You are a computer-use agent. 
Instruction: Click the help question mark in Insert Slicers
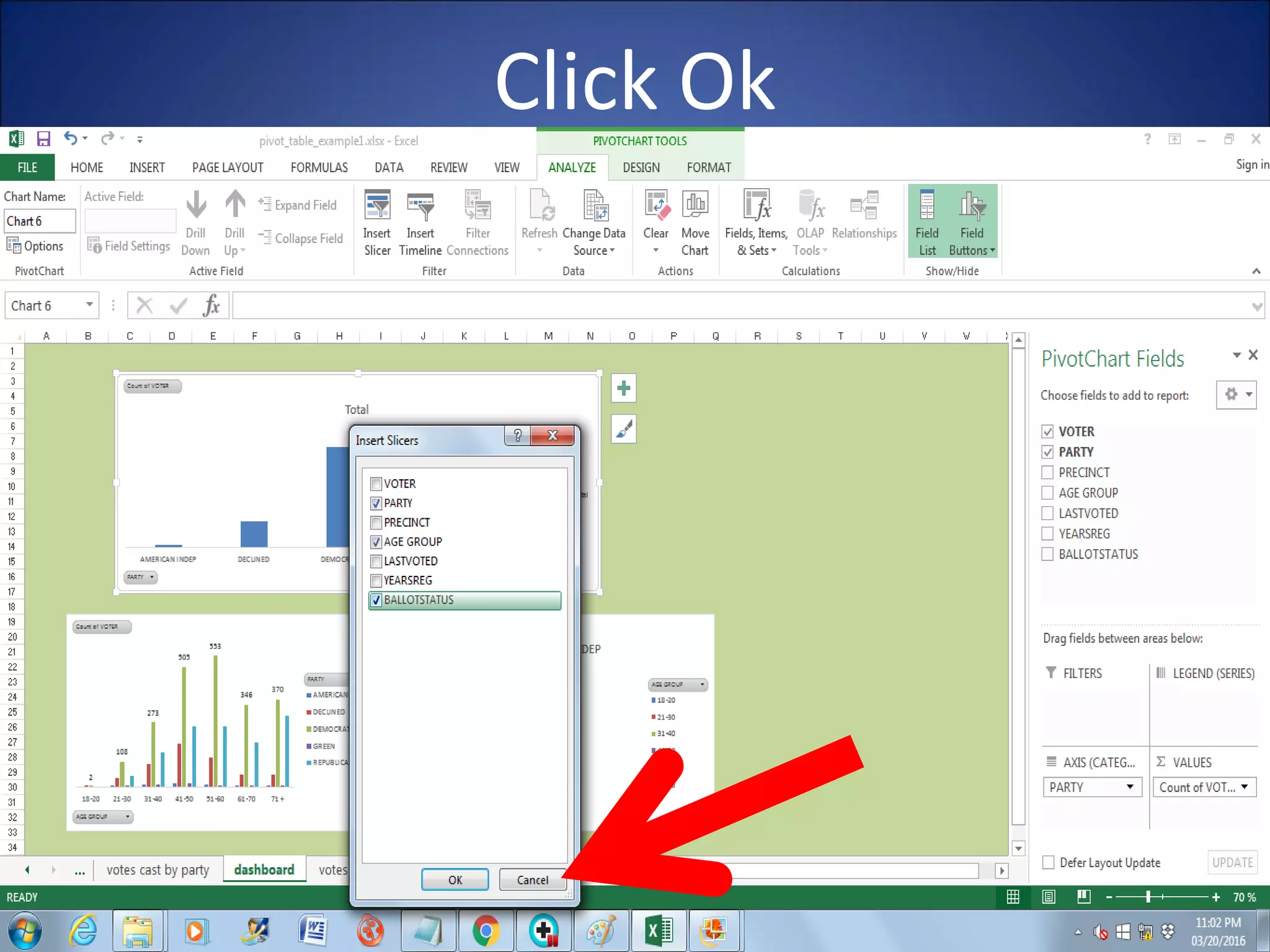tap(518, 435)
